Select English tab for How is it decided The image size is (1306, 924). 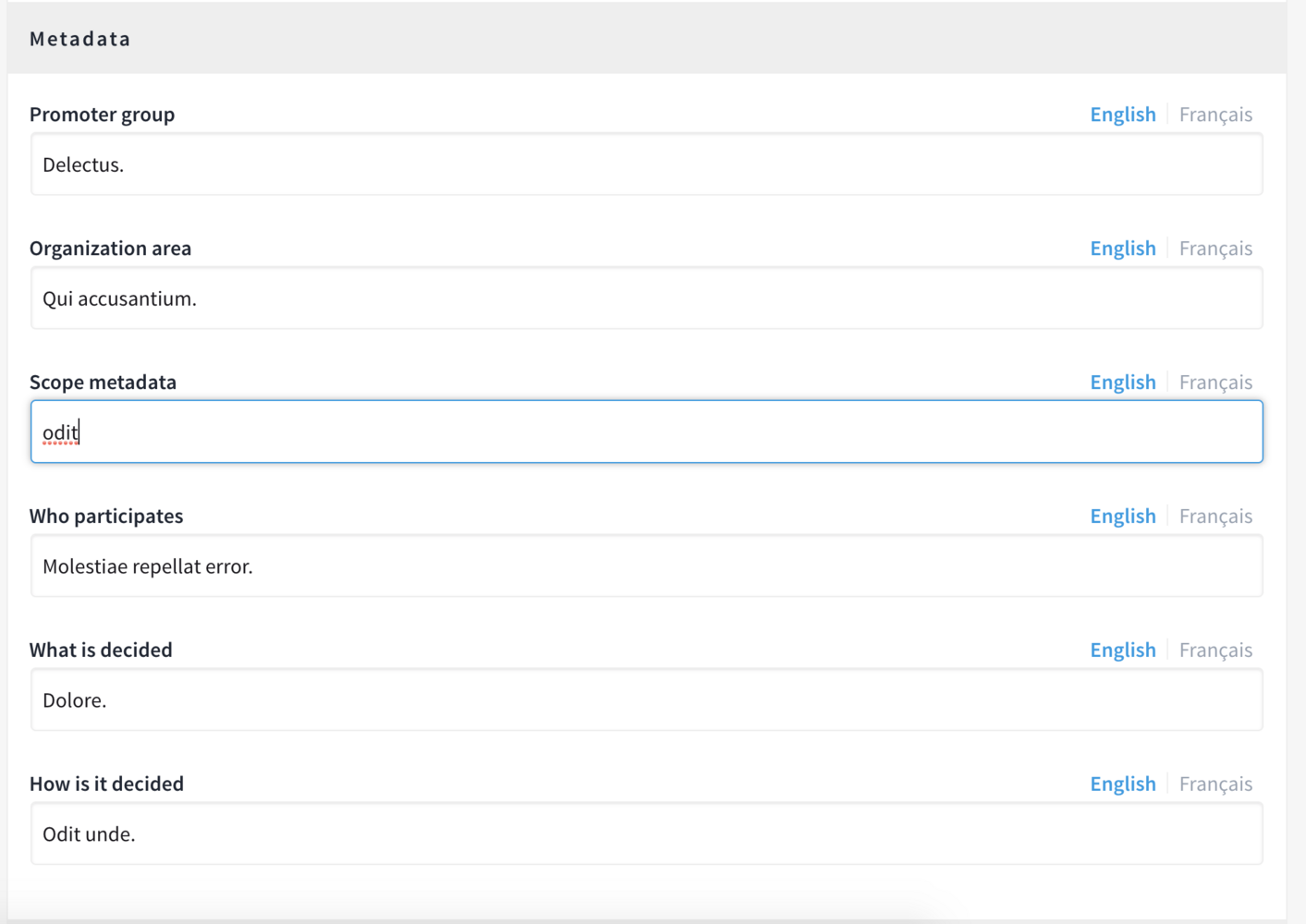[x=1122, y=784]
